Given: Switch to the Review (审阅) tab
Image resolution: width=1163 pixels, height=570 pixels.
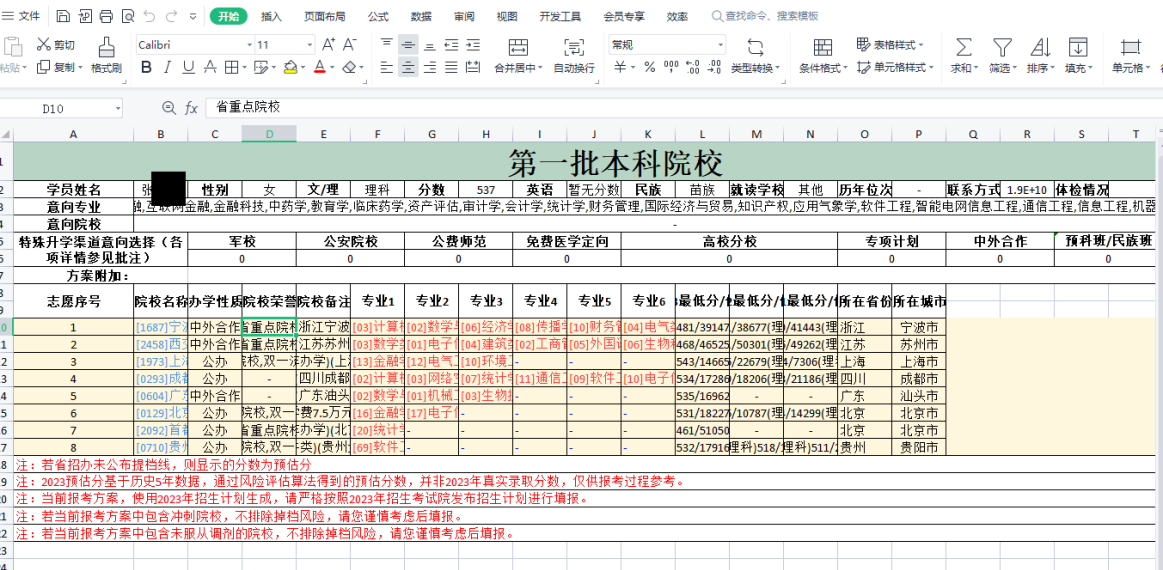Looking at the screenshot, I should [x=464, y=16].
